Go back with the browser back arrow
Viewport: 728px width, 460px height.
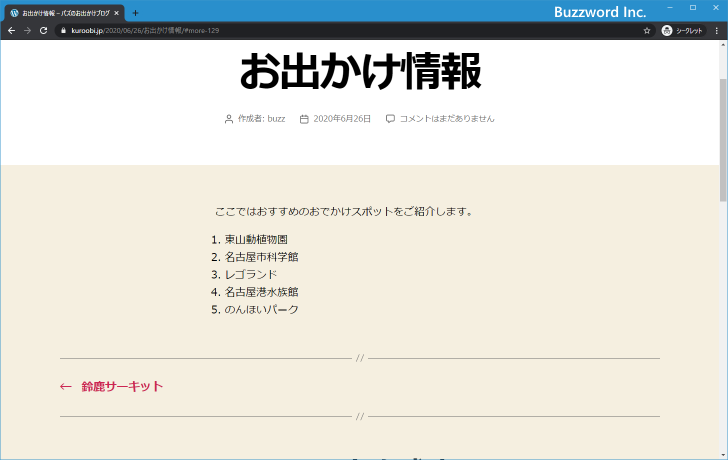point(12,31)
